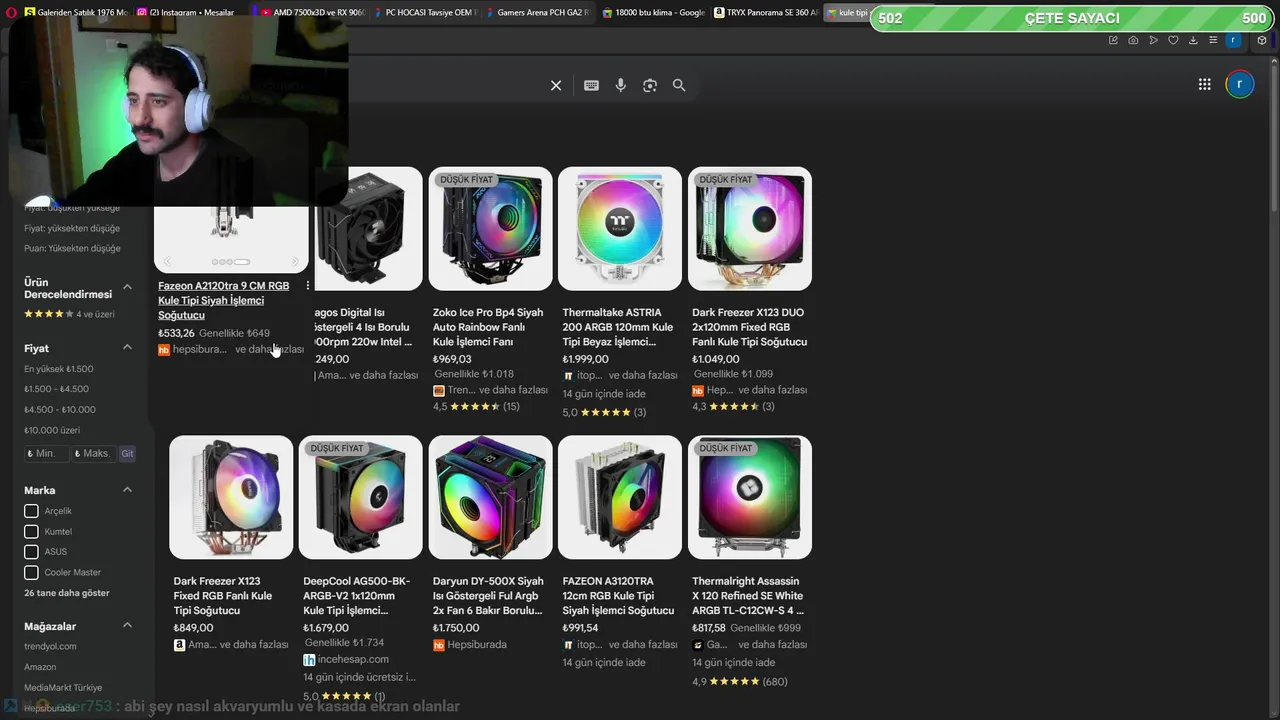Click the magnifier search icon
Image resolution: width=1280 pixels, height=720 pixels.
[x=679, y=86]
